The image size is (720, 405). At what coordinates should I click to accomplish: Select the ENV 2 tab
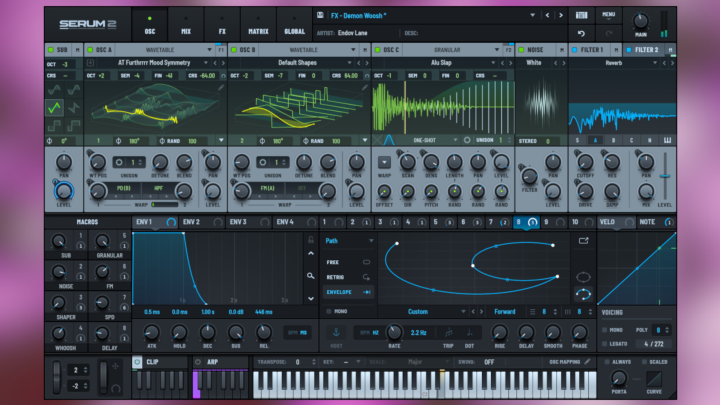[202, 222]
